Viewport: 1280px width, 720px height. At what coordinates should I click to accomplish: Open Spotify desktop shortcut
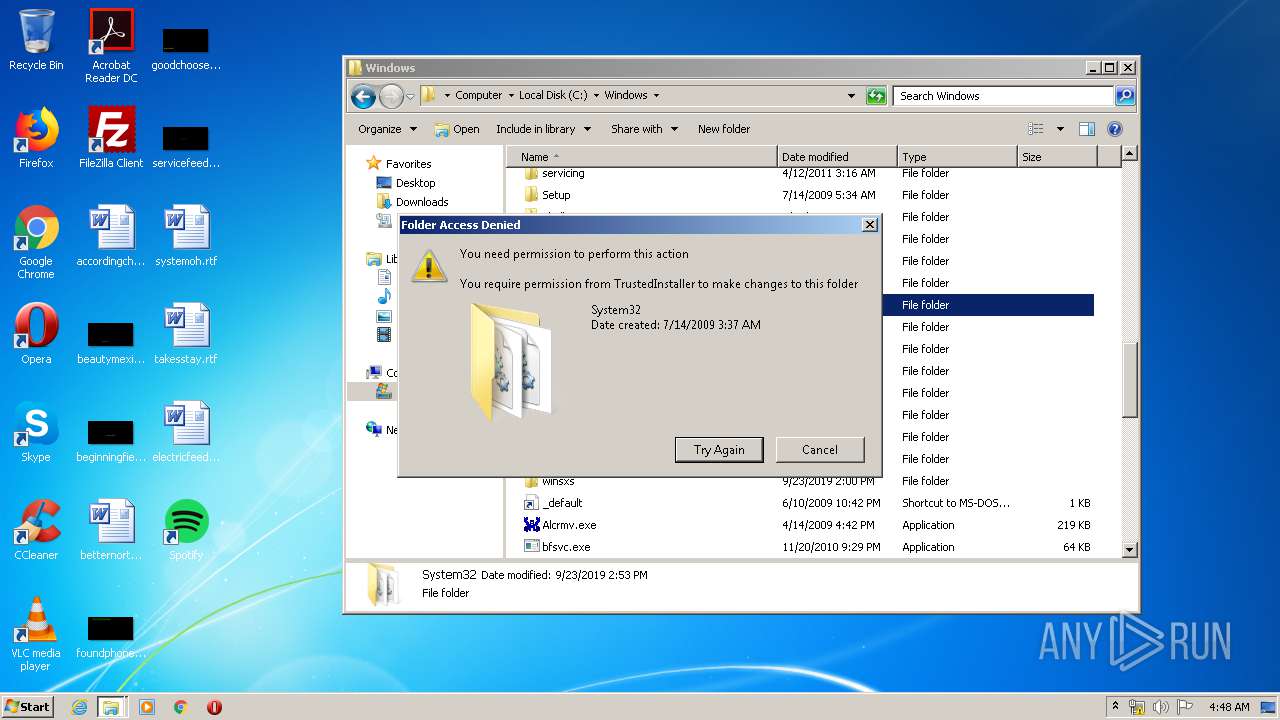tap(186, 530)
